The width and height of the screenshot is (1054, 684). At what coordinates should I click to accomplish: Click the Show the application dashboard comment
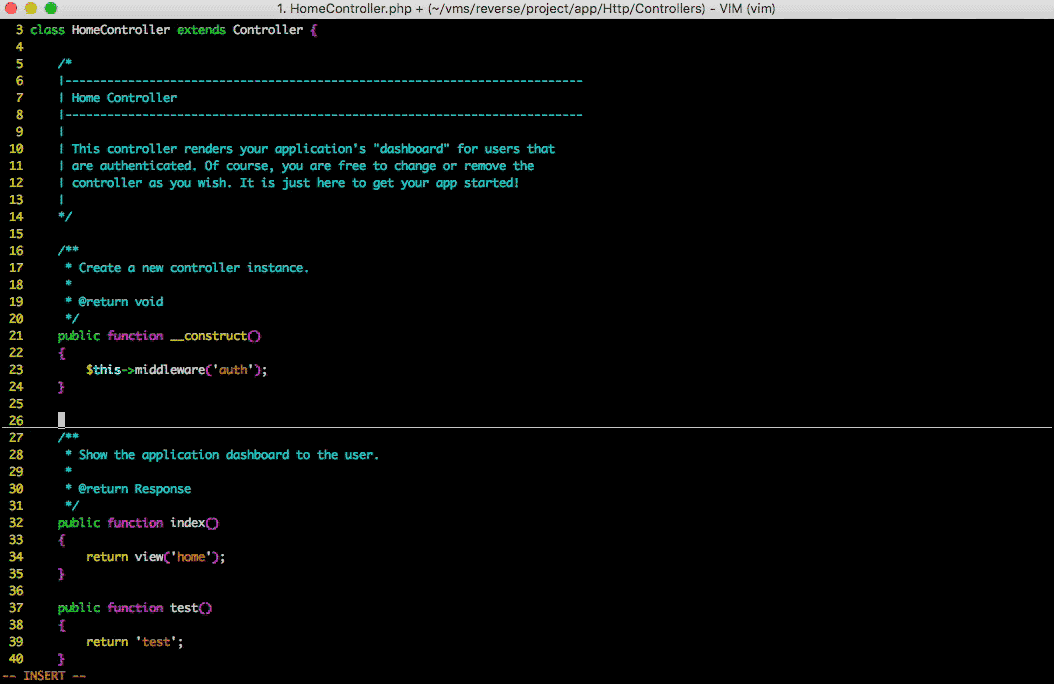click(x=228, y=455)
